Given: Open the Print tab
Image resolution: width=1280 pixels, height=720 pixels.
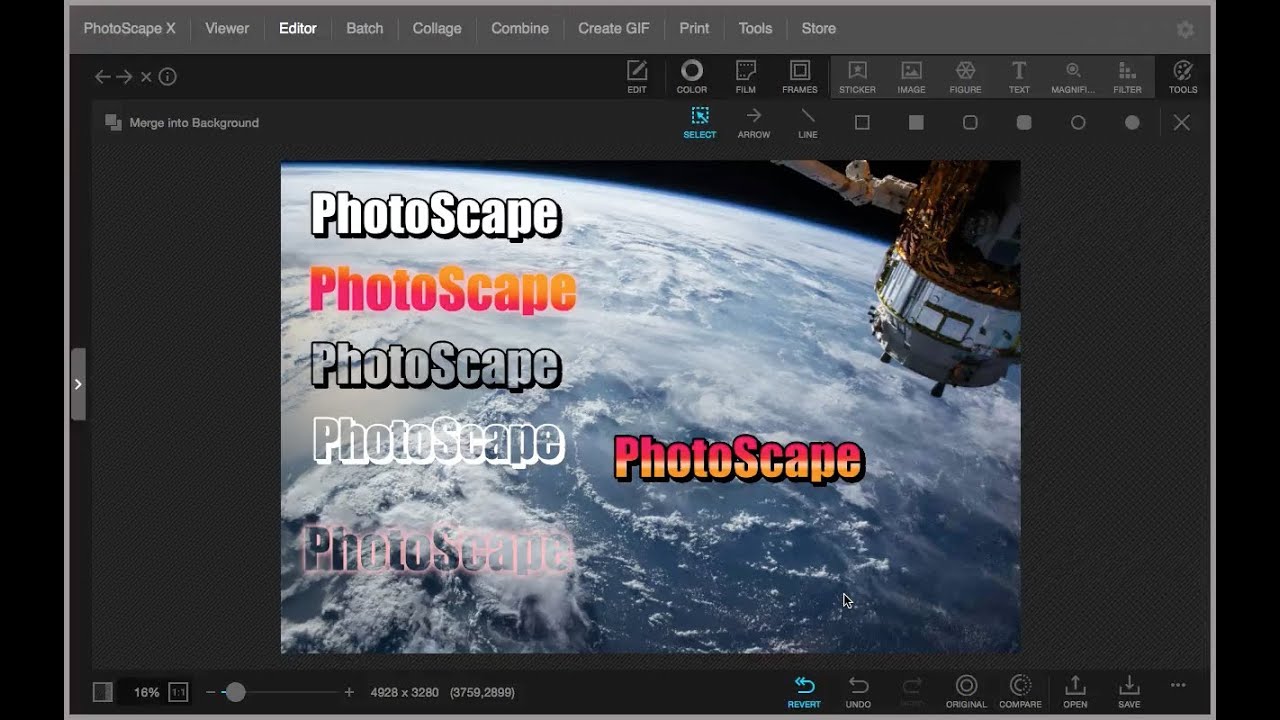Looking at the screenshot, I should (x=694, y=28).
